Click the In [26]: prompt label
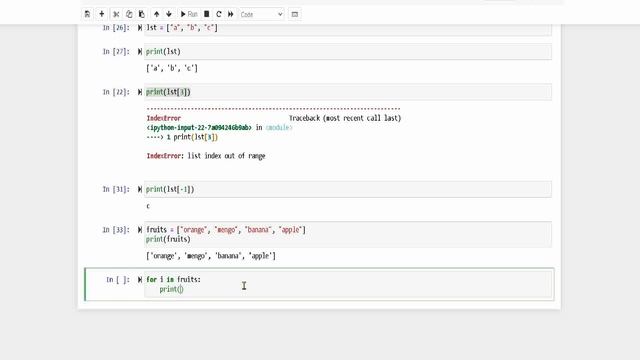640x360 pixels. [116, 28]
